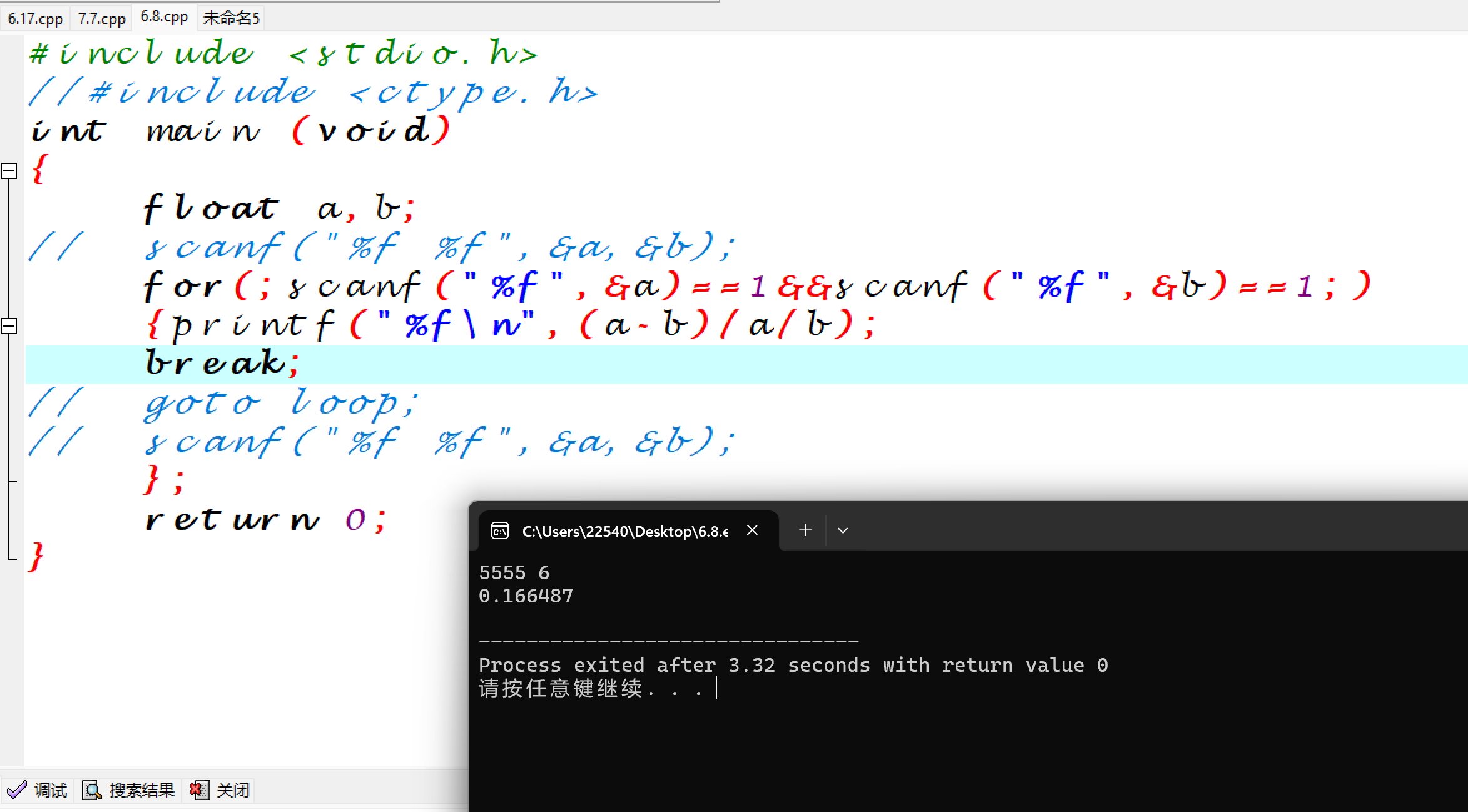Switch to the 6.17.cpp file tab
The image size is (1468, 812).
[35, 18]
